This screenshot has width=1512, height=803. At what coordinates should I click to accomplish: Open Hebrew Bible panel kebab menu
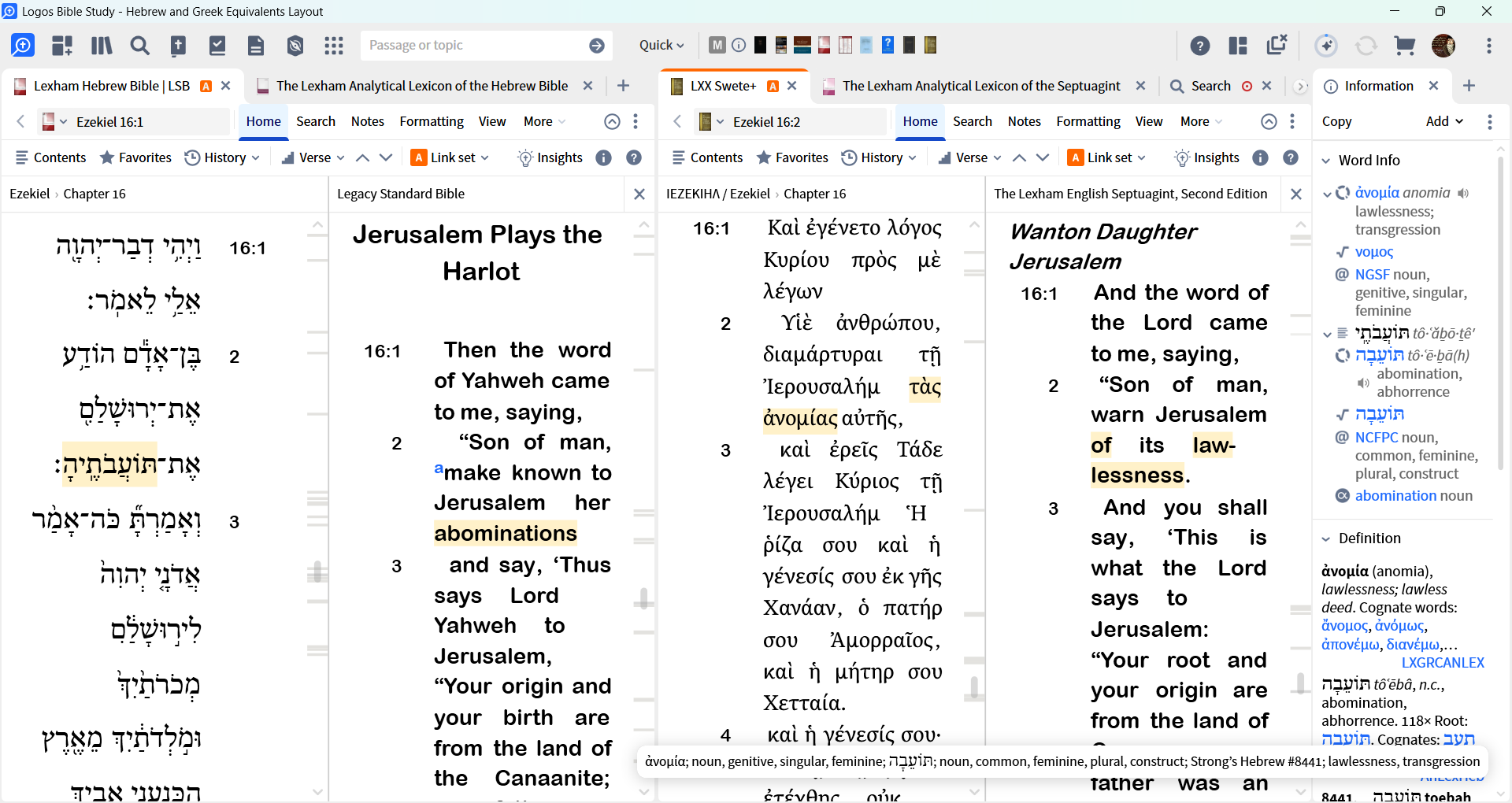click(636, 121)
